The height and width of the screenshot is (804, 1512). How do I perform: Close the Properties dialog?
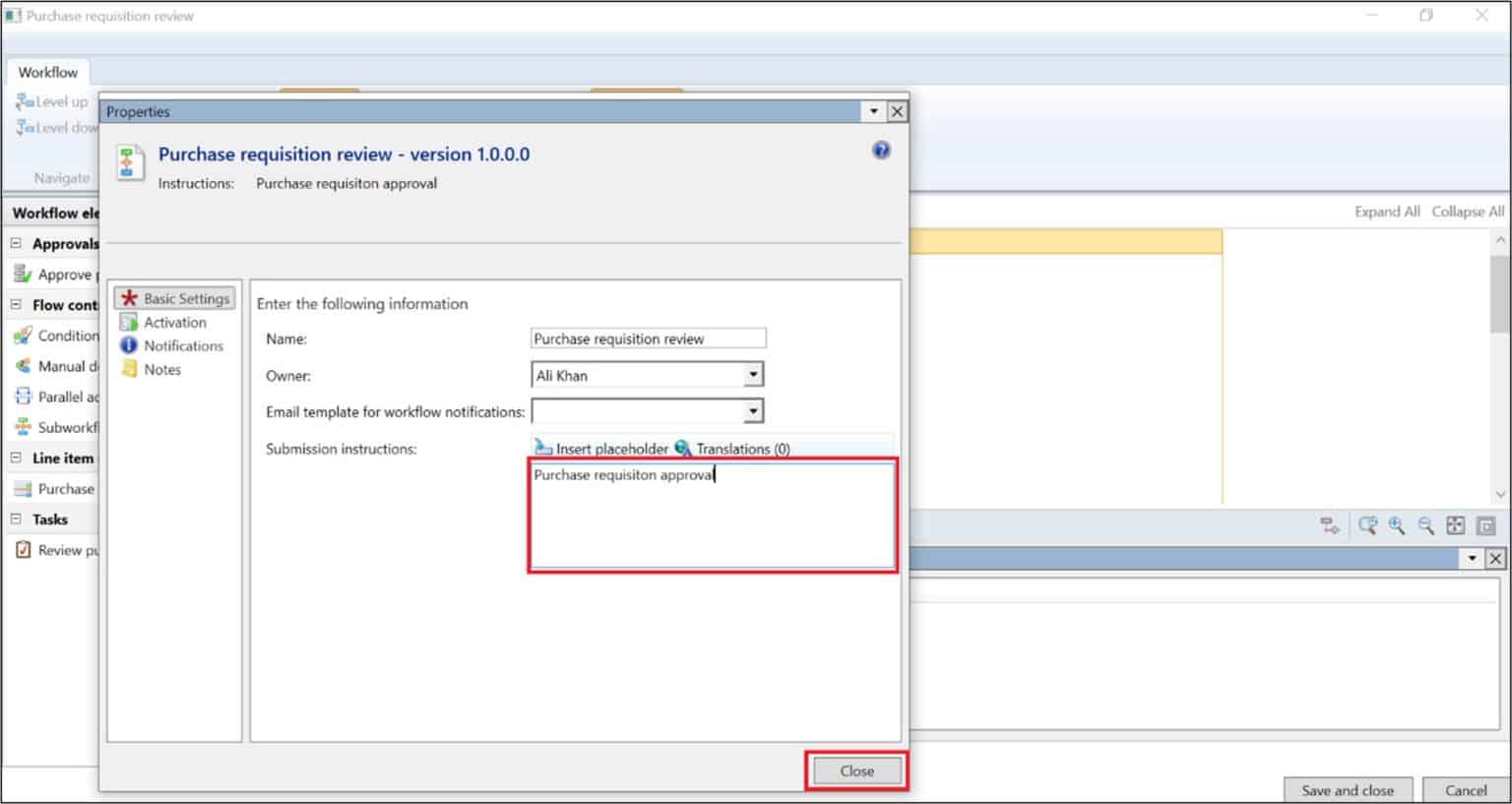[855, 771]
